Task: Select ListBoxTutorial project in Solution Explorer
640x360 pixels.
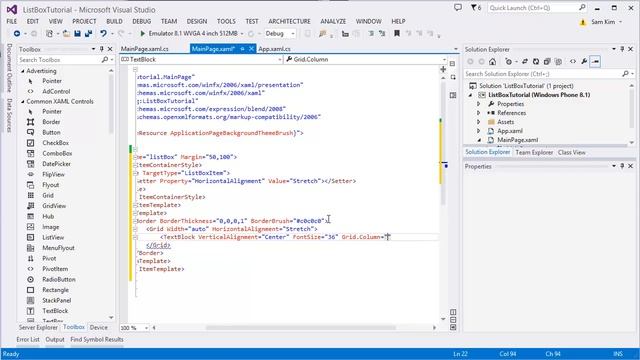Action: 539,95
